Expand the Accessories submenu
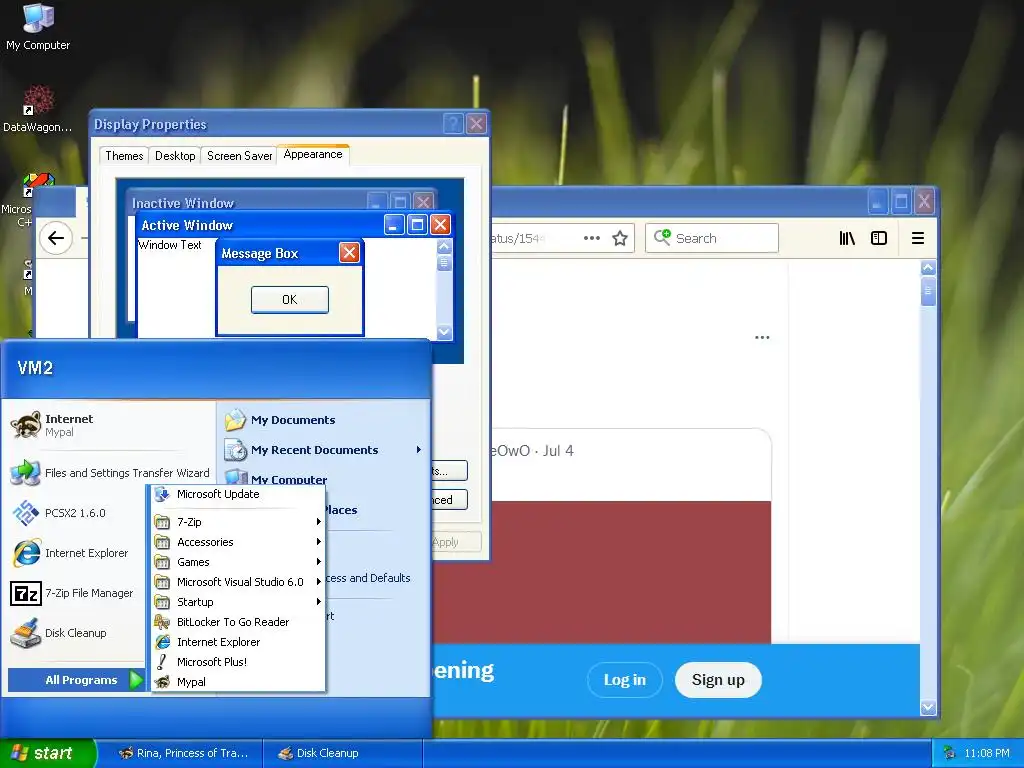This screenshot has height=768, width=1024. pos(238,542)
